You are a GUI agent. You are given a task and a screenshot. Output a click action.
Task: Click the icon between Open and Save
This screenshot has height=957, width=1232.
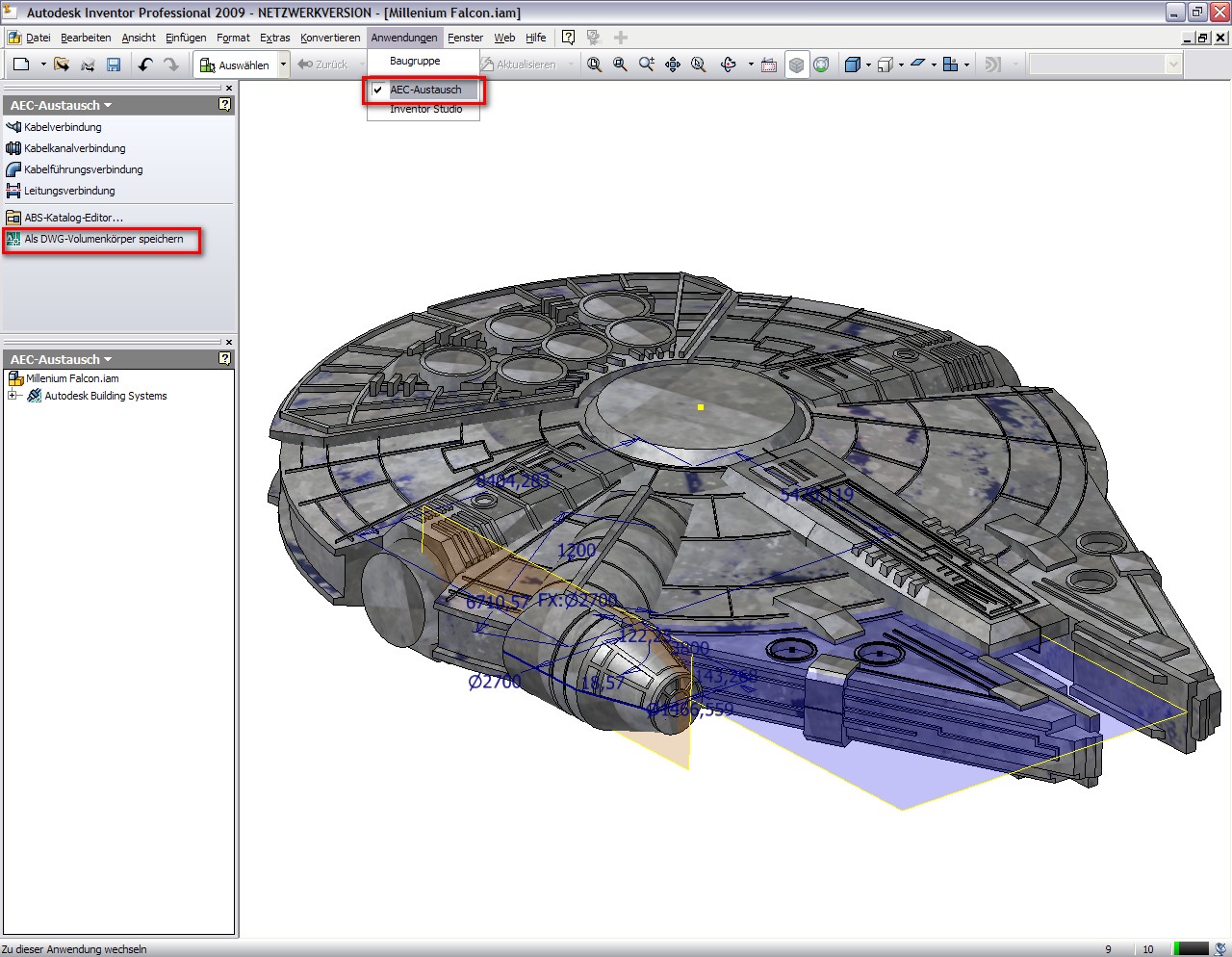[x=88, y=65]
